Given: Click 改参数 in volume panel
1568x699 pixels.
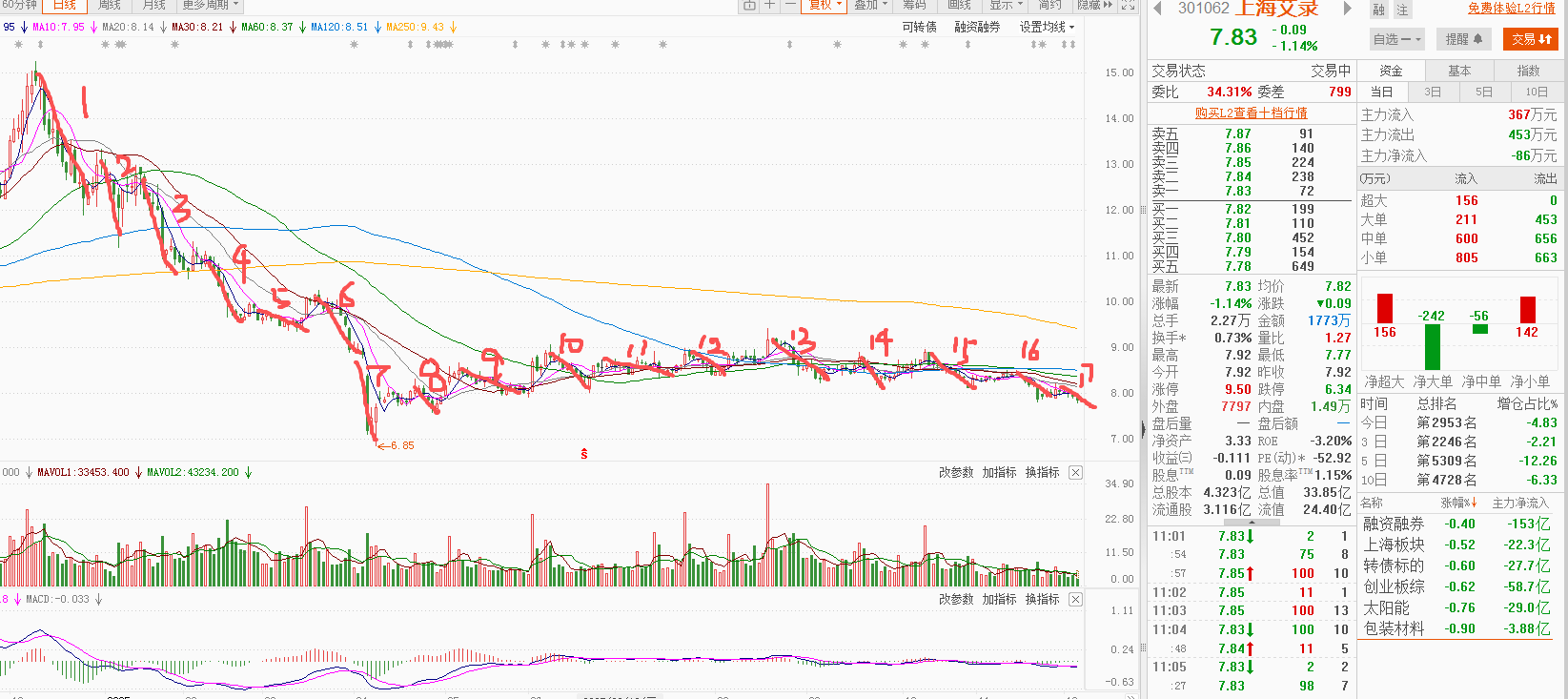Looking at the screenshot, I should coord(956,472).
